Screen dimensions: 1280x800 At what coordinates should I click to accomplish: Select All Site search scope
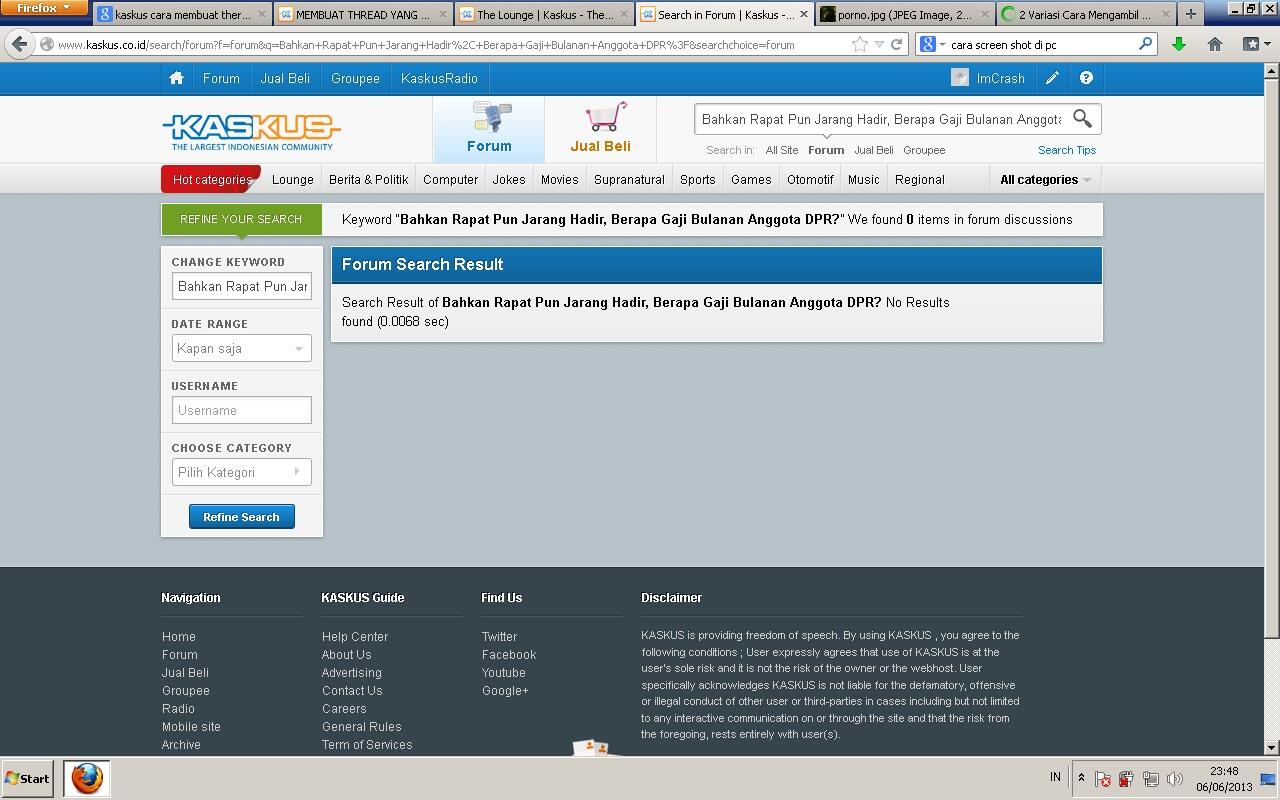[x=782, y=150]
